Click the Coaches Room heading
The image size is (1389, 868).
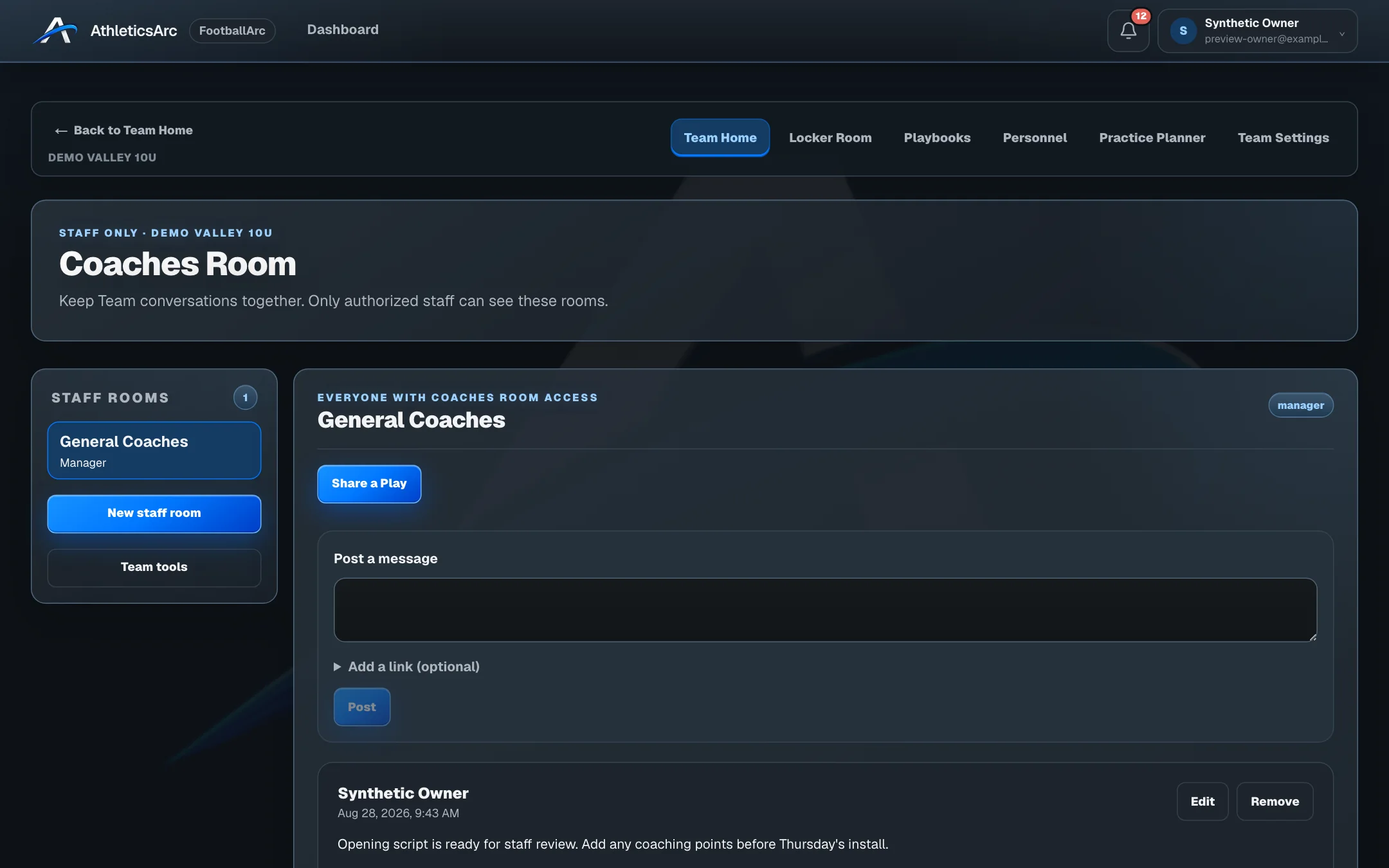click(x=177, y=264)
